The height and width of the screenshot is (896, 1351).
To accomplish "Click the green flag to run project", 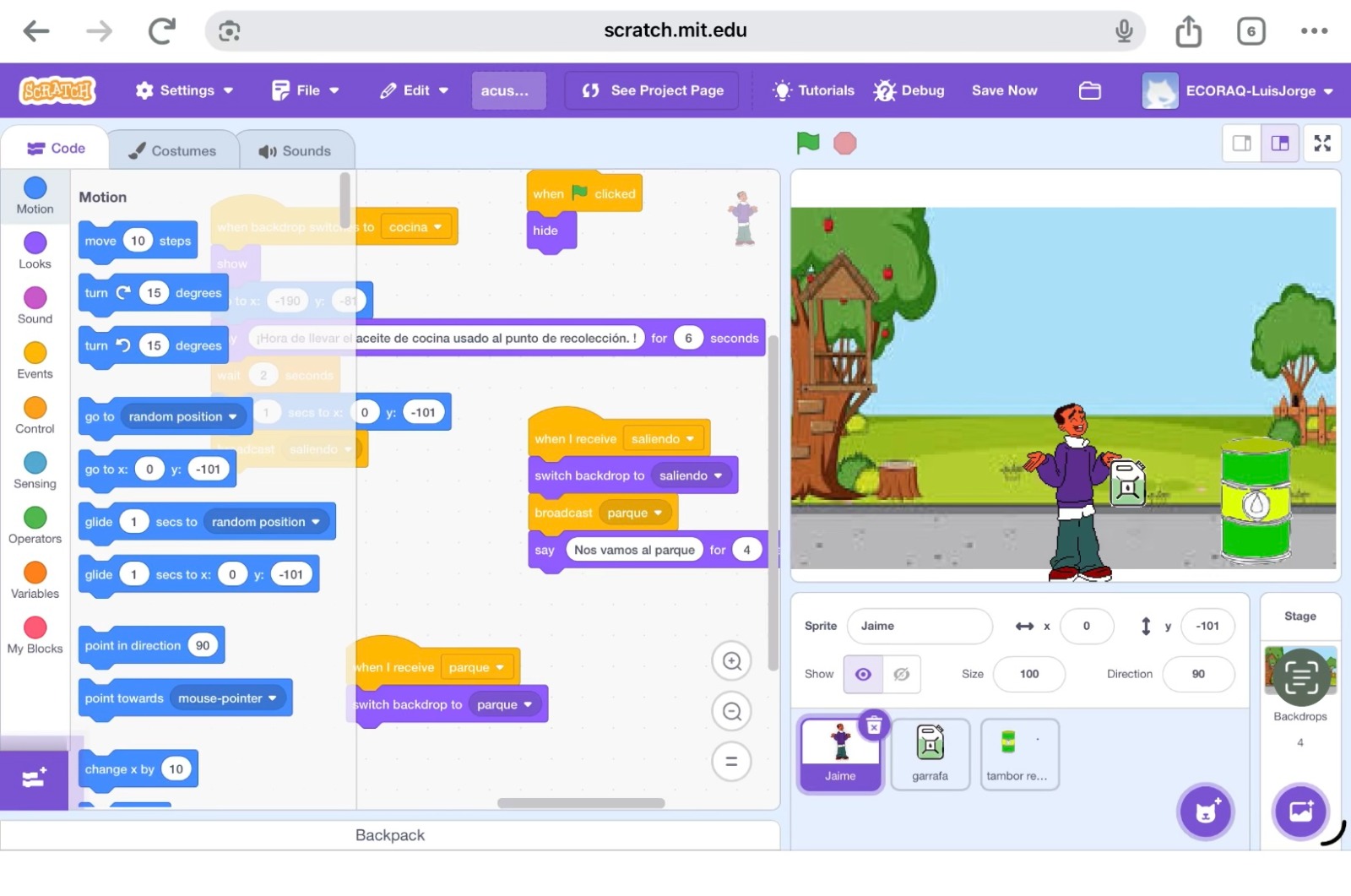I will (x=807, y=144).
